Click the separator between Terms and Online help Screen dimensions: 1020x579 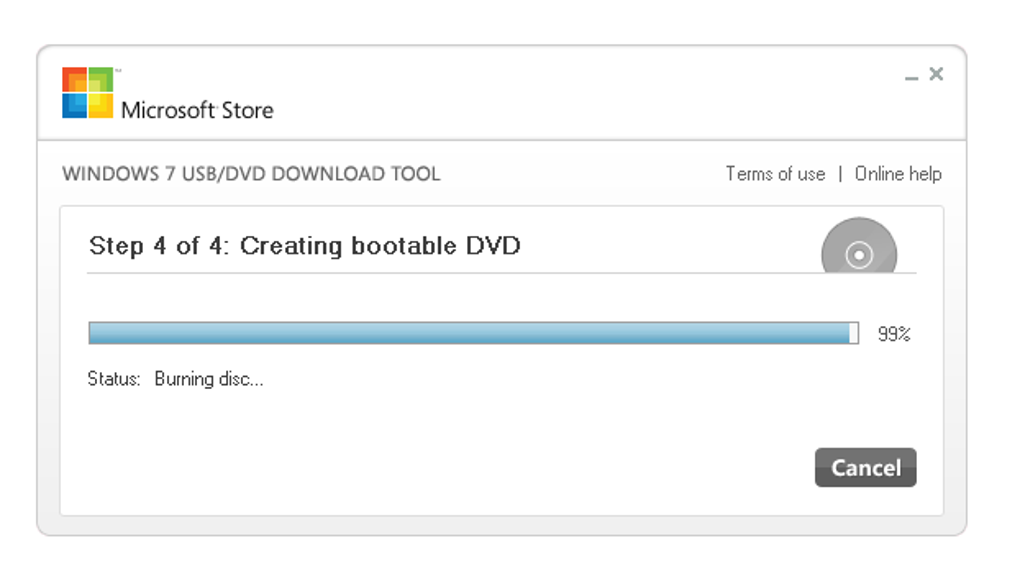click(840, 174)
